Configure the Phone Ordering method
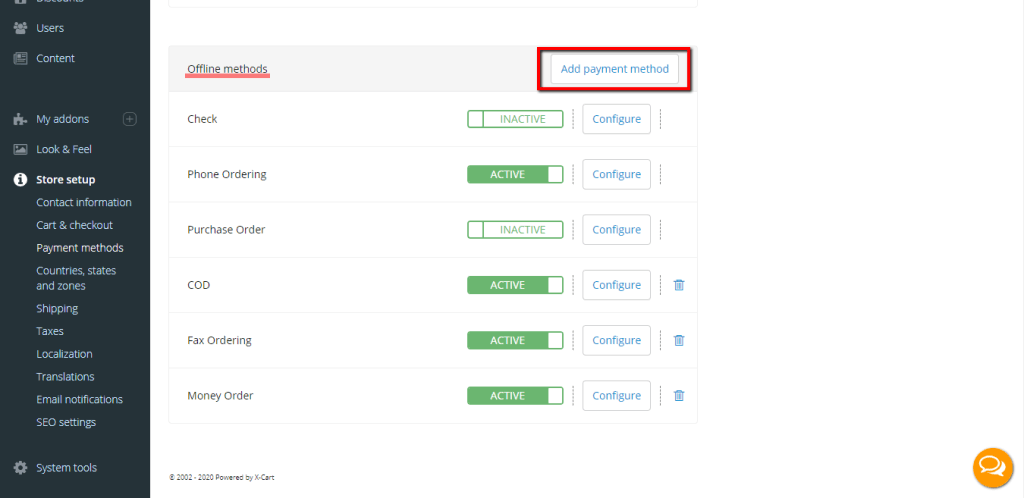This screenshot has height=498, width=1024. pos(616,174)
